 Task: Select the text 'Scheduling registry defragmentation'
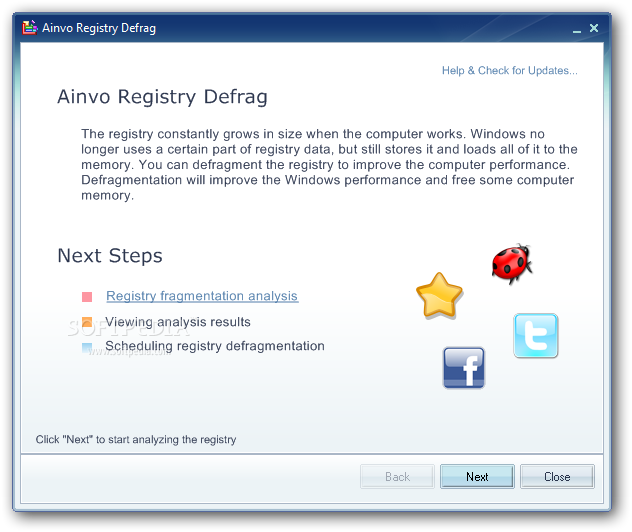point(215,346)
